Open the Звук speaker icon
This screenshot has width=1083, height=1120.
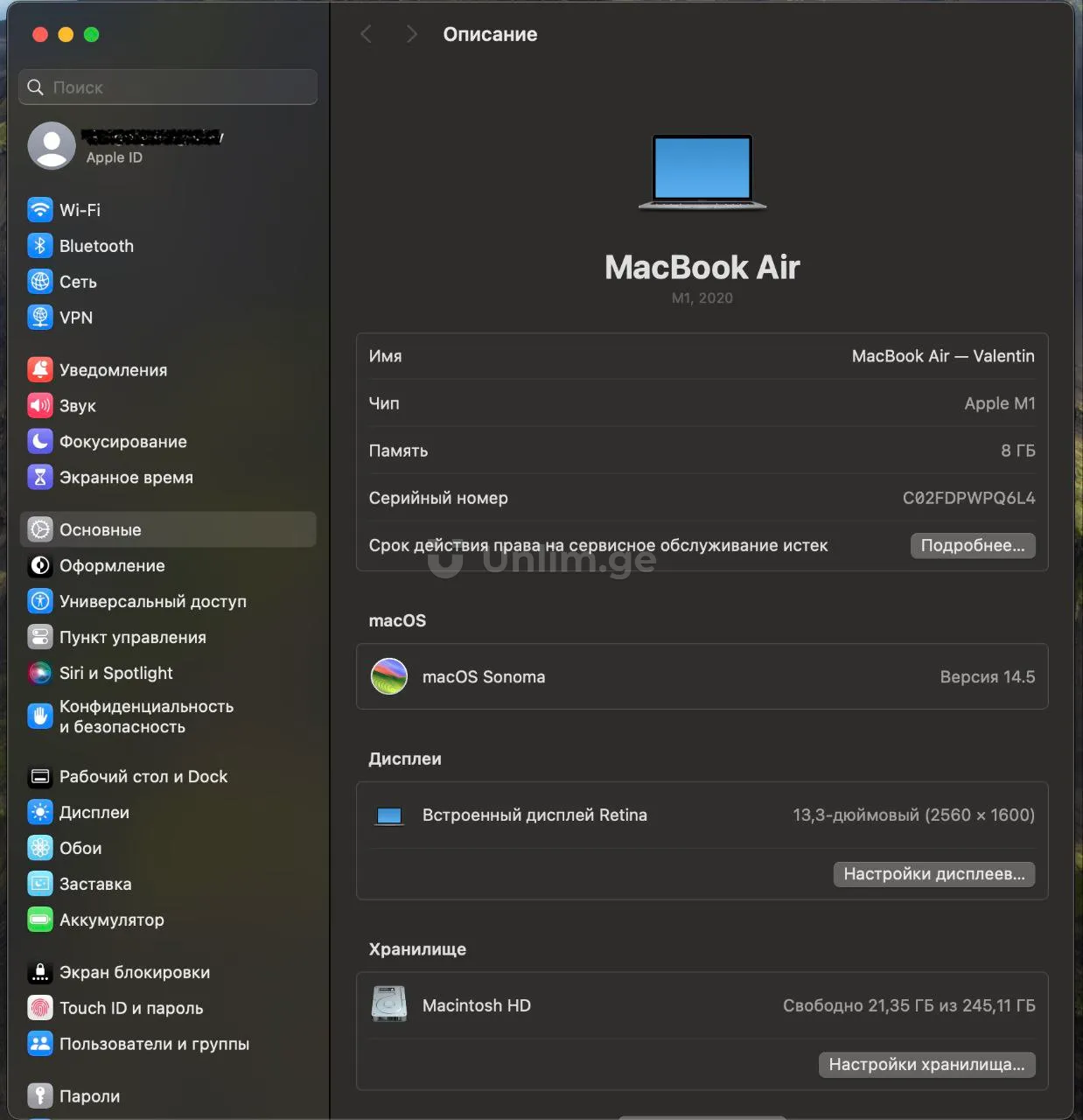[40, 406]
